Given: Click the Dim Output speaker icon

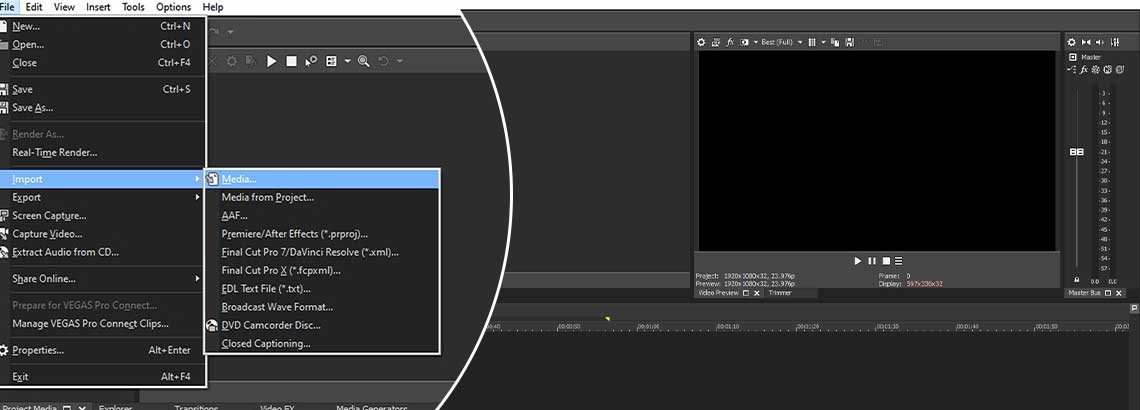Looking at the screenshot, I should click(1099, 42).
